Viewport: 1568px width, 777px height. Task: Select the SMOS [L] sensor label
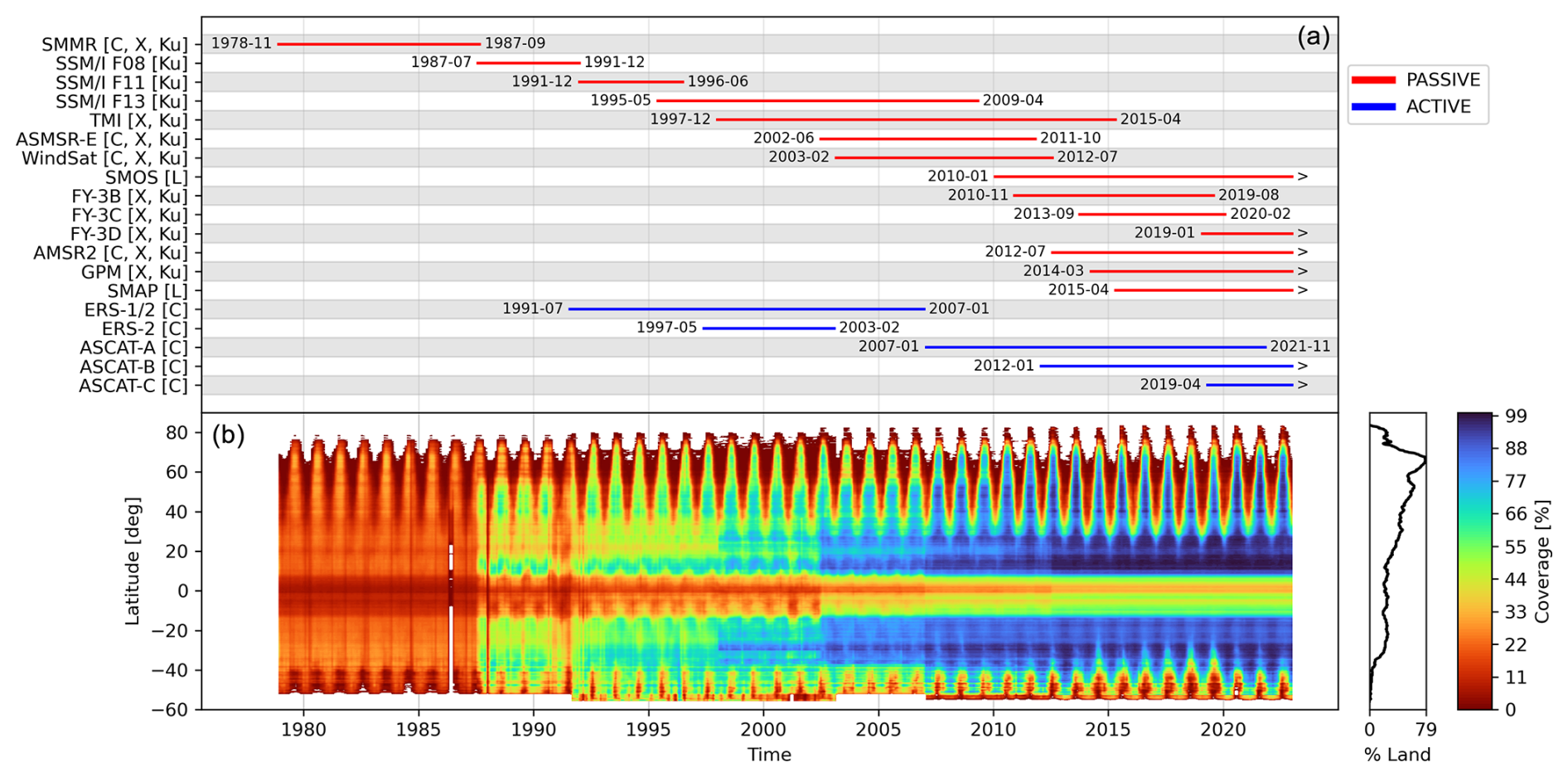coord(147,177)
